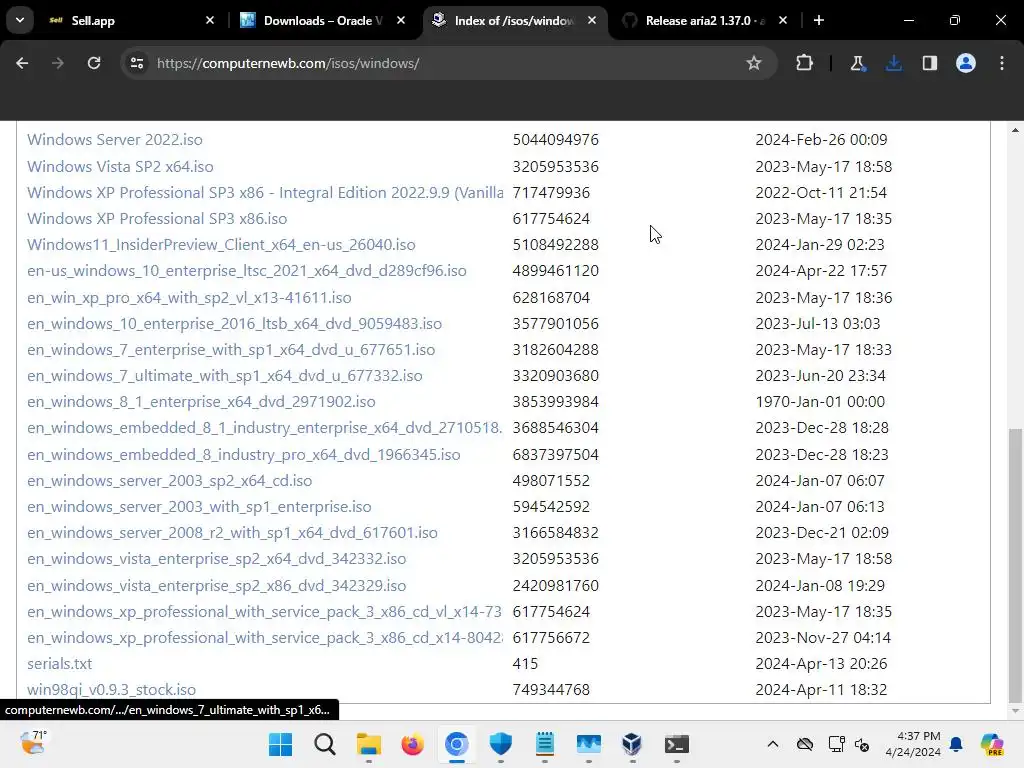This screenshot has height=768, width=1024.
Task: Open en_windows_8_1_enterprise_x64 iso link
Action: click(201, 402)
